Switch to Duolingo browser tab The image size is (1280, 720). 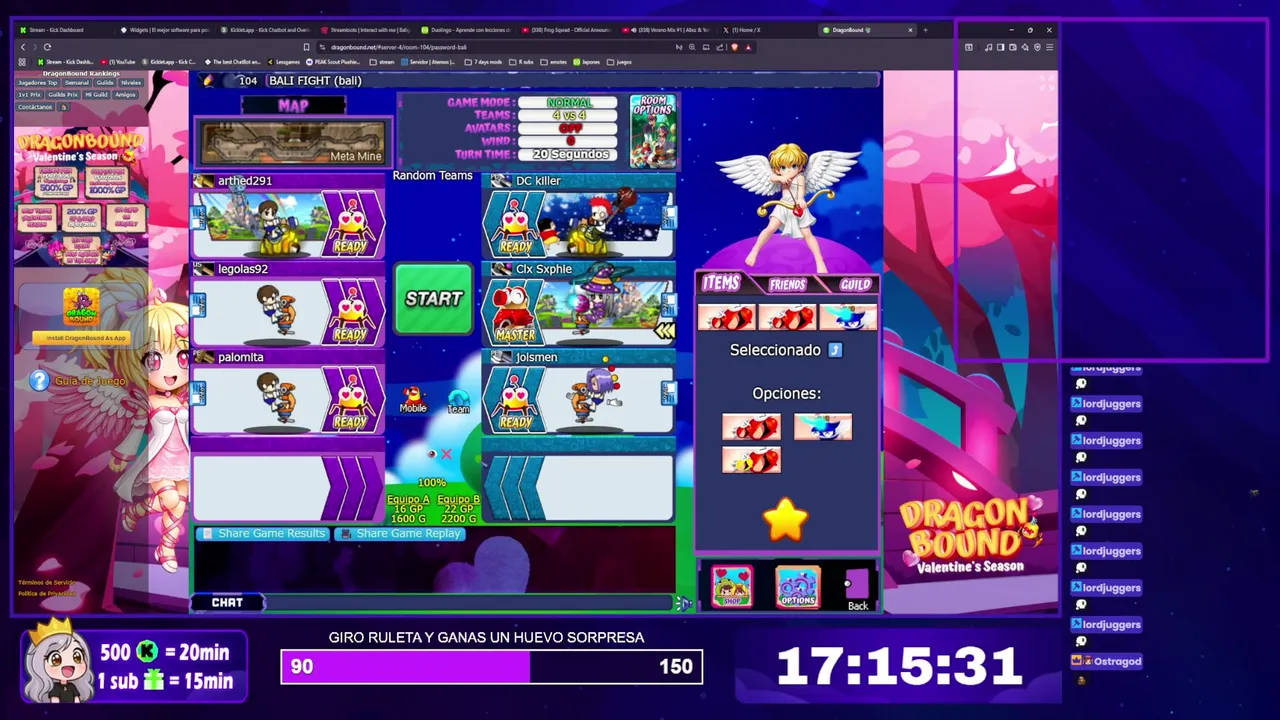pyautogui.click(x=466, y=30)
